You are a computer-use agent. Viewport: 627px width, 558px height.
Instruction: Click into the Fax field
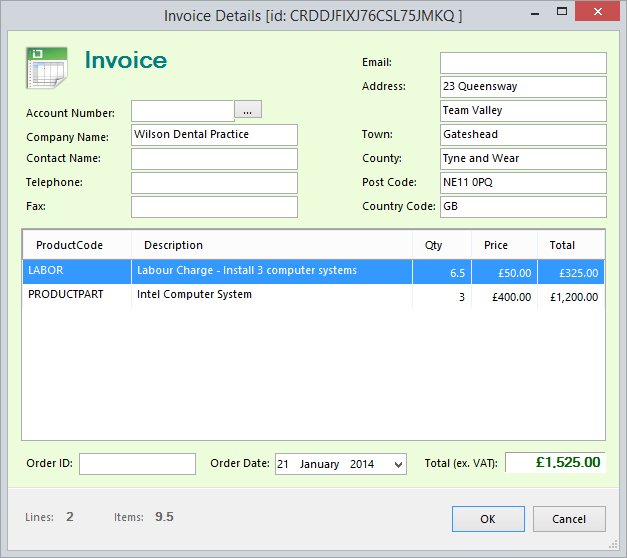pos(214,207)
